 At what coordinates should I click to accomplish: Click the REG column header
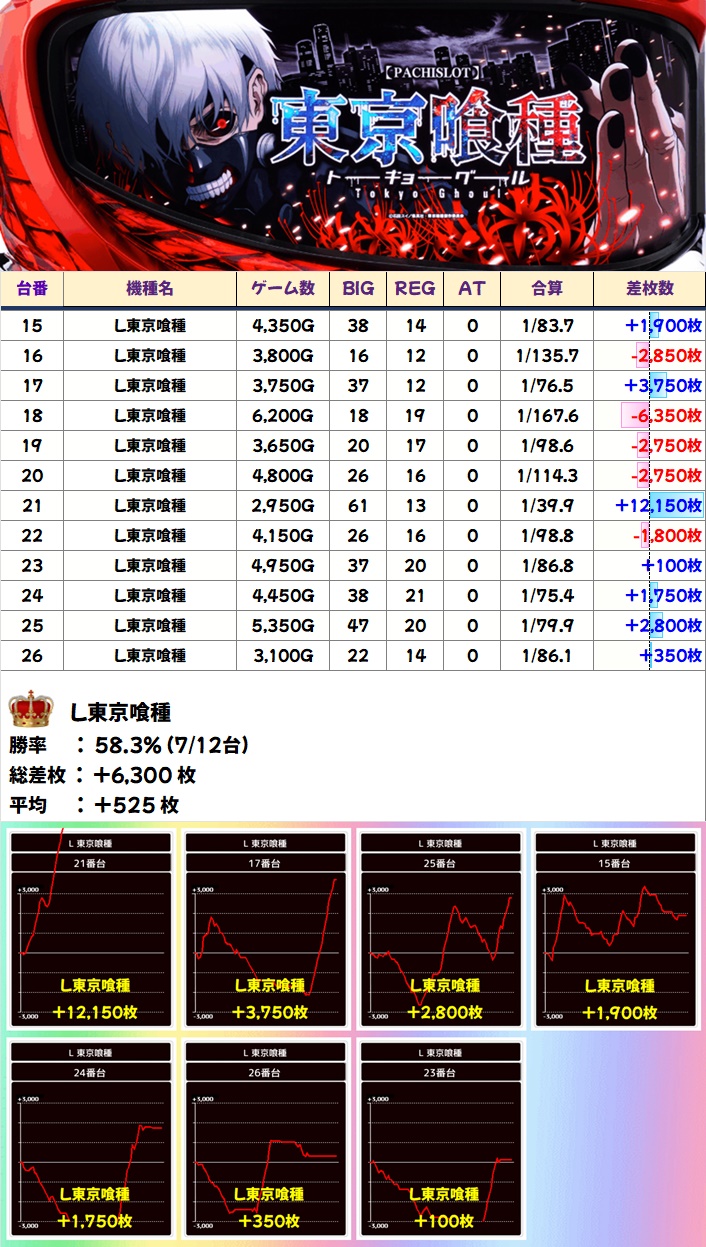tap(415, 288)
